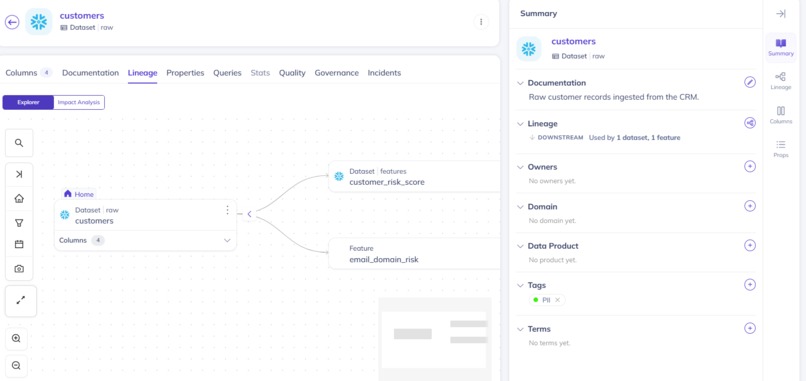This screenshot has height=381, width=806.
Task: Open the Incidents tab
Action: tap(384, 73)
